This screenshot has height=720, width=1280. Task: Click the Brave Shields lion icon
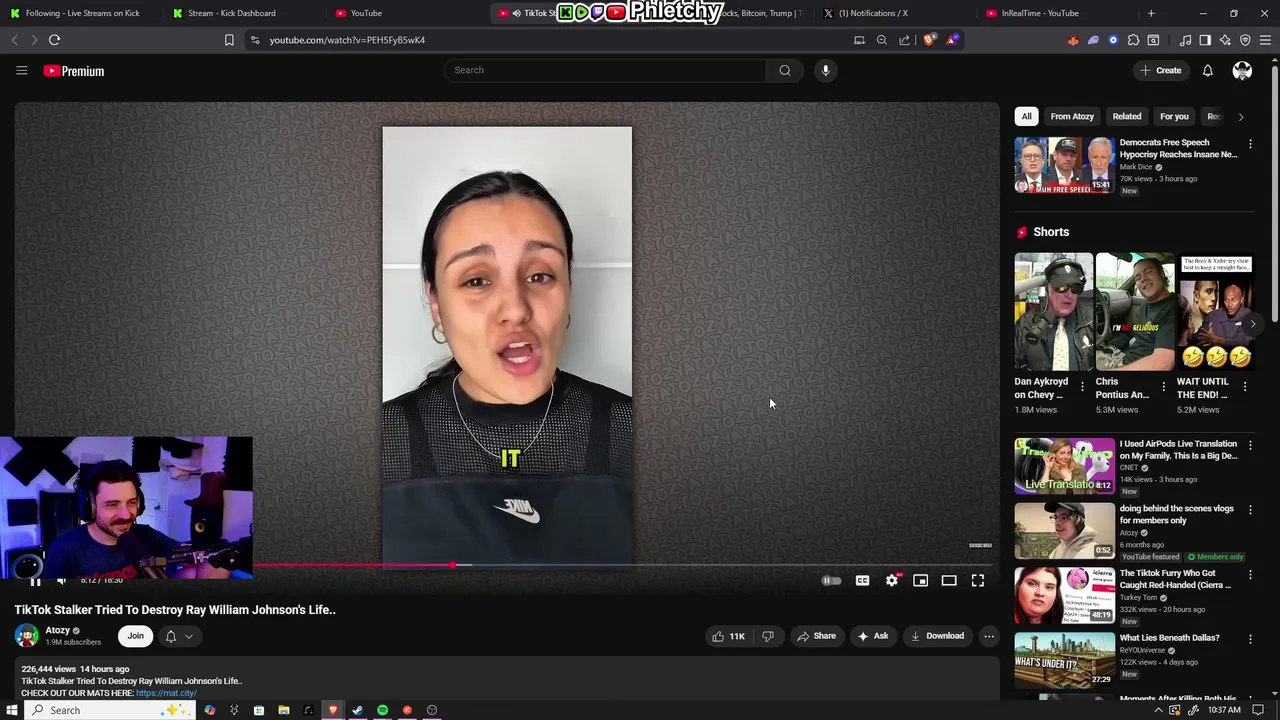tap(929, 40)
